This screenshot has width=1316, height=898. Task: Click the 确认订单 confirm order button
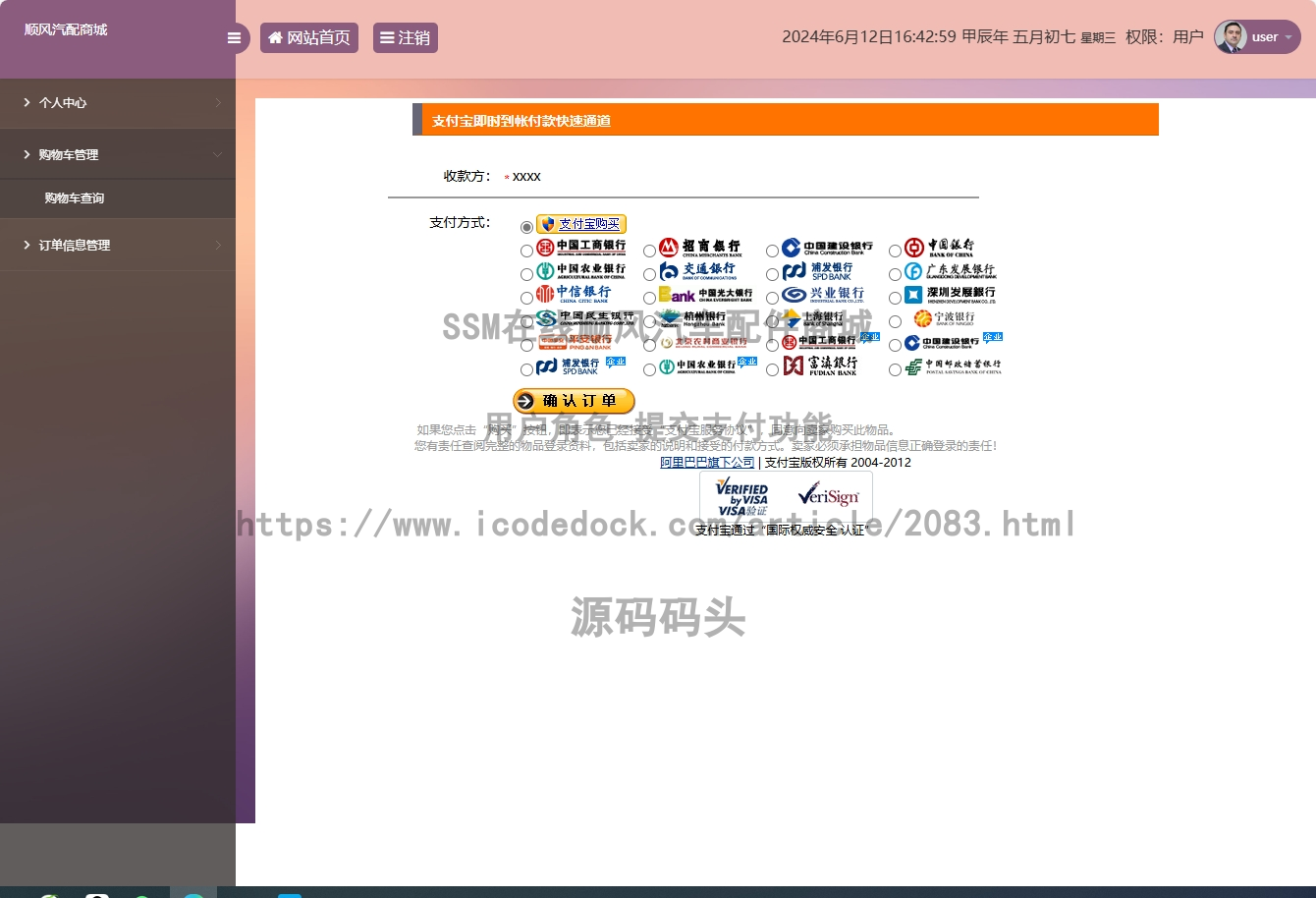click(574, 401)
